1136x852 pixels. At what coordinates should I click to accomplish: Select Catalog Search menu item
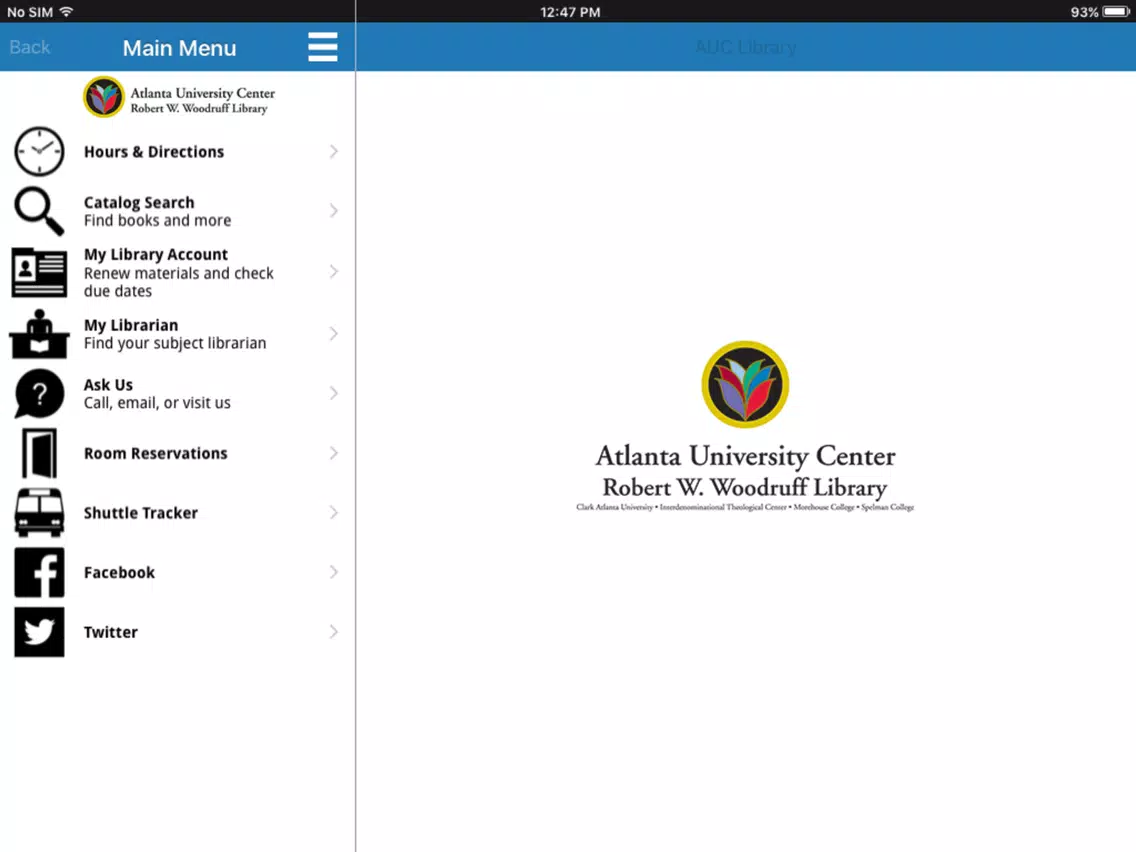pyautogui.click(x=178, y=211)
